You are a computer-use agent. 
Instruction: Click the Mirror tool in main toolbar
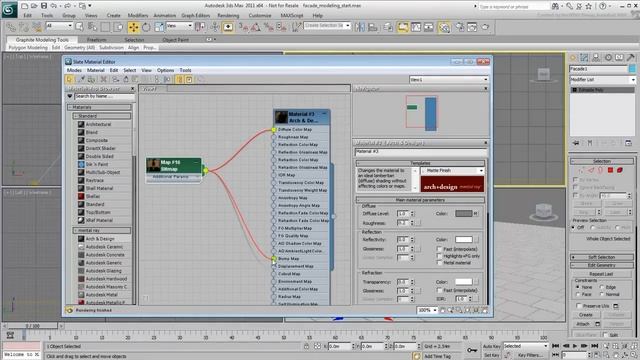(x=360, y=27)
